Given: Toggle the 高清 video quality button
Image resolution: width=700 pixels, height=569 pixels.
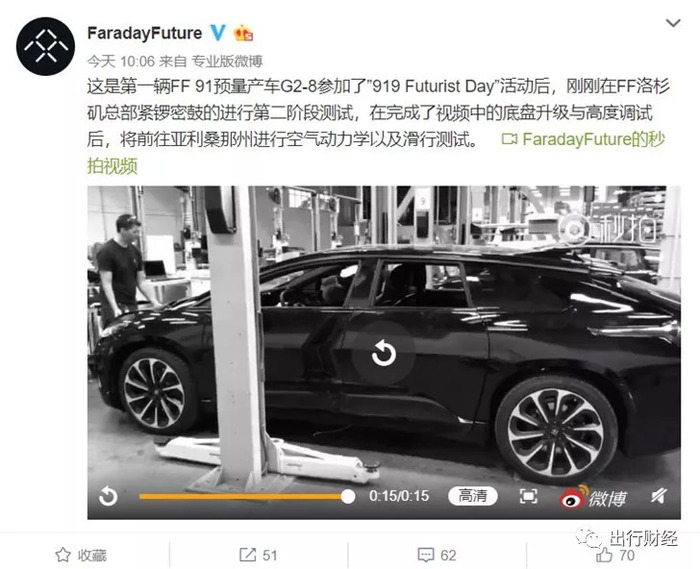Looking at the screenshot, I should (472, 496).
